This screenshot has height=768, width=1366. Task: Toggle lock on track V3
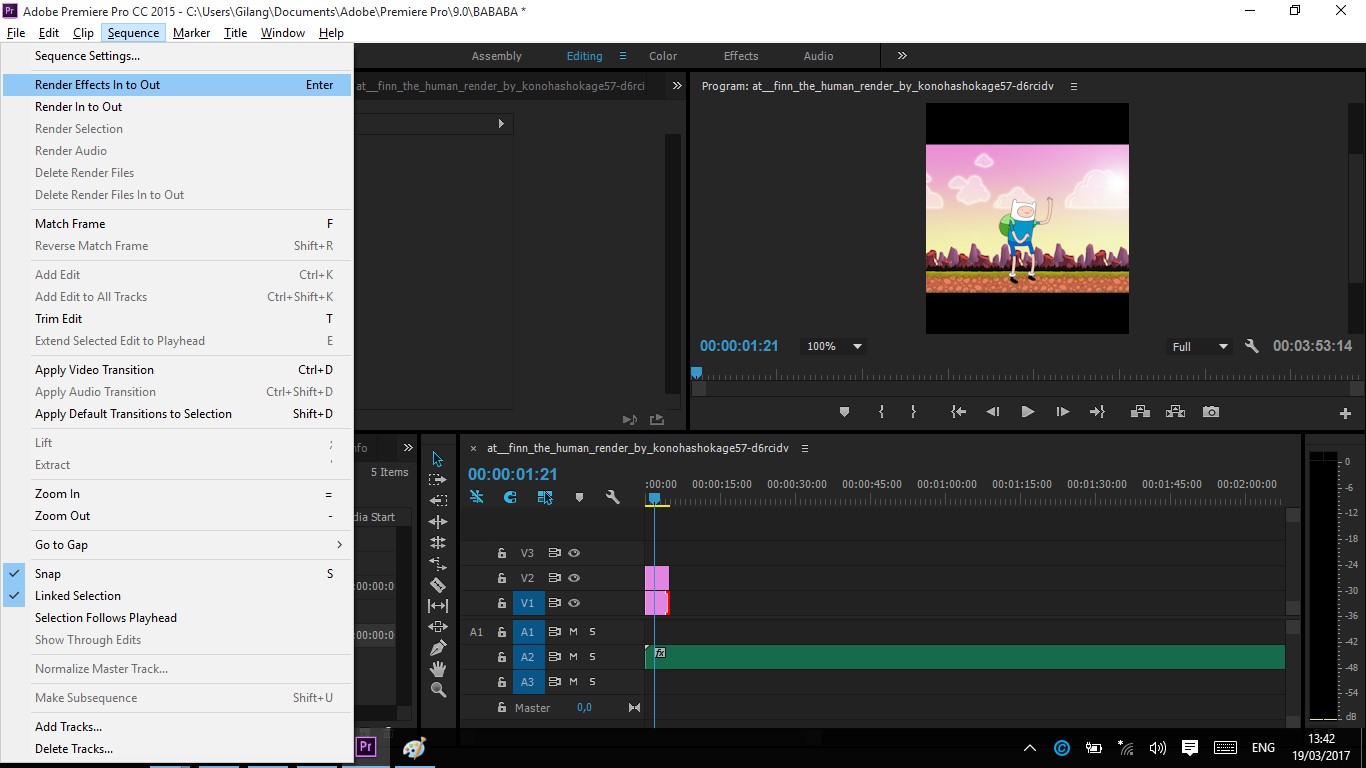tap(502, 553)
